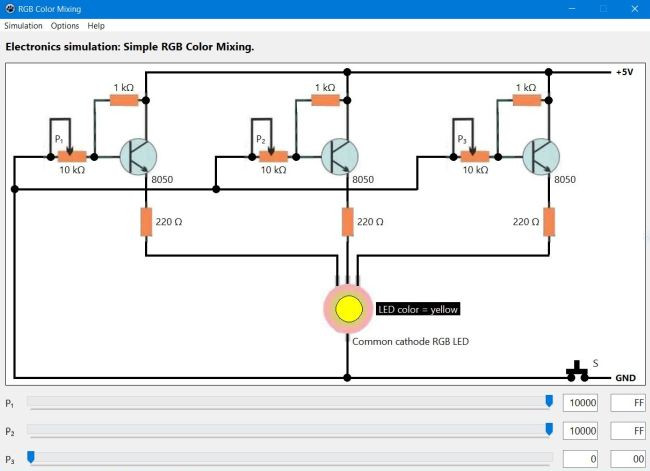This screenshot has width=650, height=471.
Task: Click the 'LED color = yellow' label
Action: click(418, 309)
